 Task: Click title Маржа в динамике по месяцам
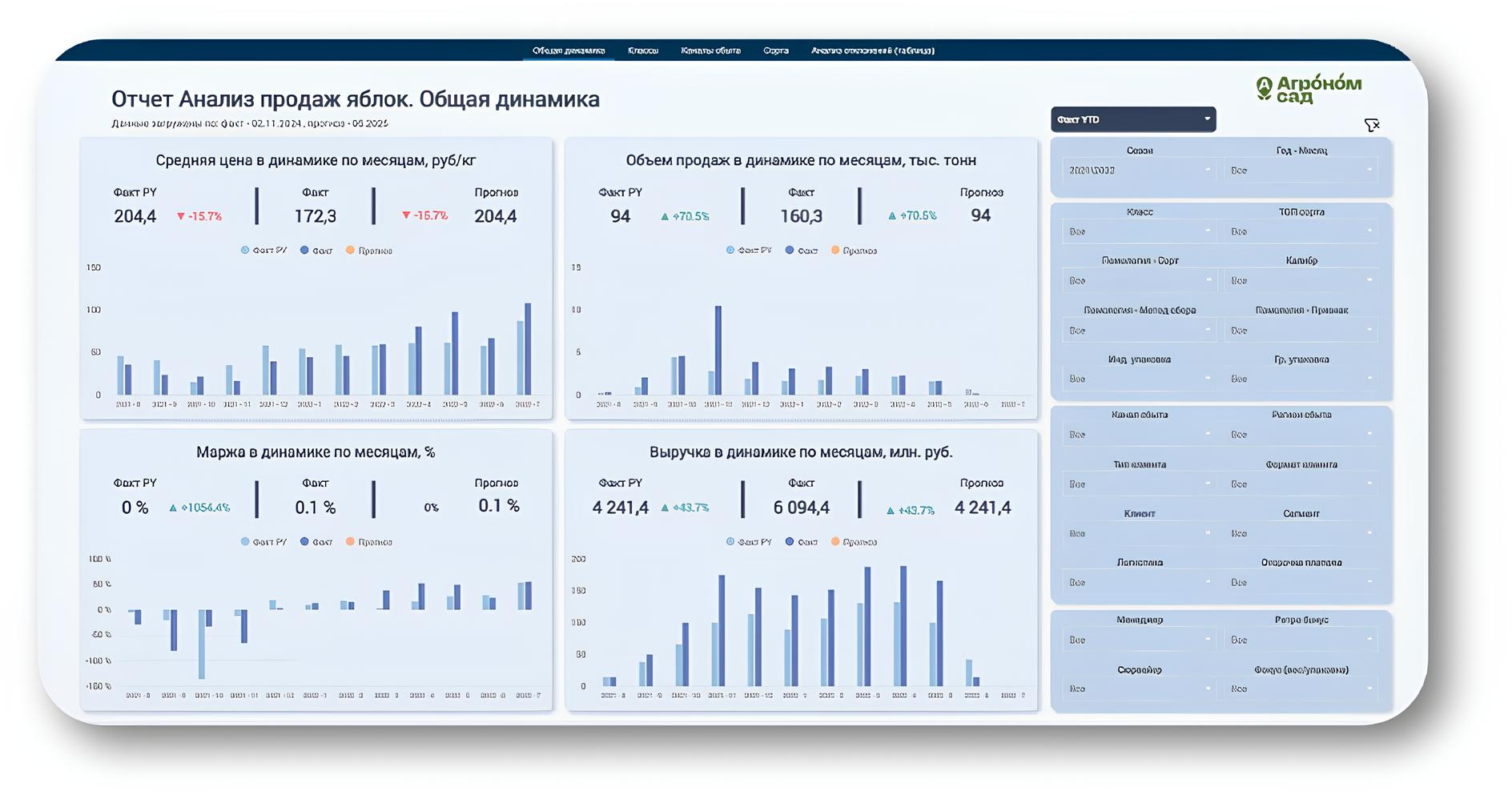(316, 452)
